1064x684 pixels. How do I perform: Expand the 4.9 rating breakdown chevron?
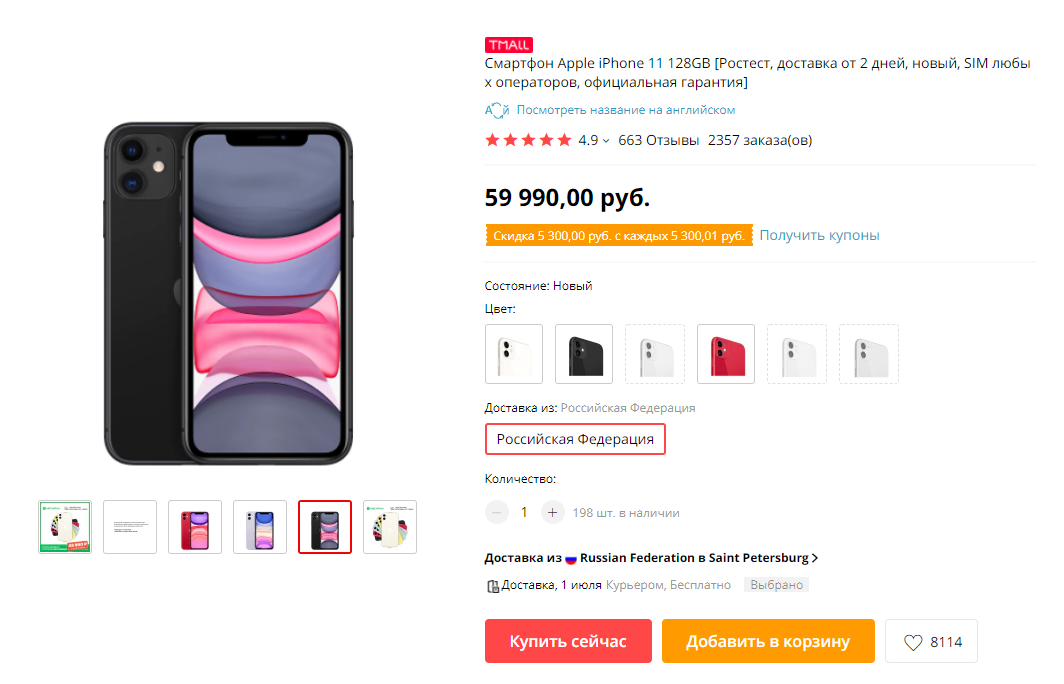coord(606,141)
